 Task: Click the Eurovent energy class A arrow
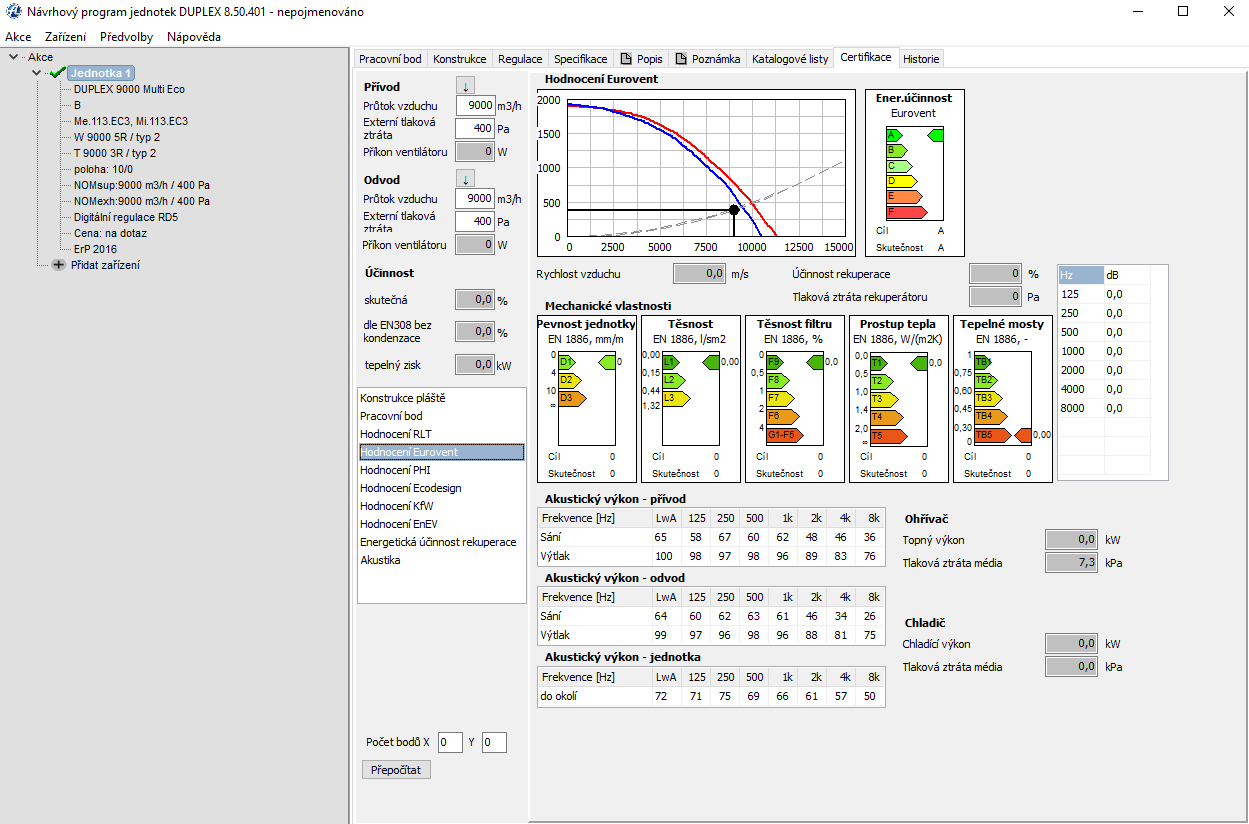click(x=894, y=135)
